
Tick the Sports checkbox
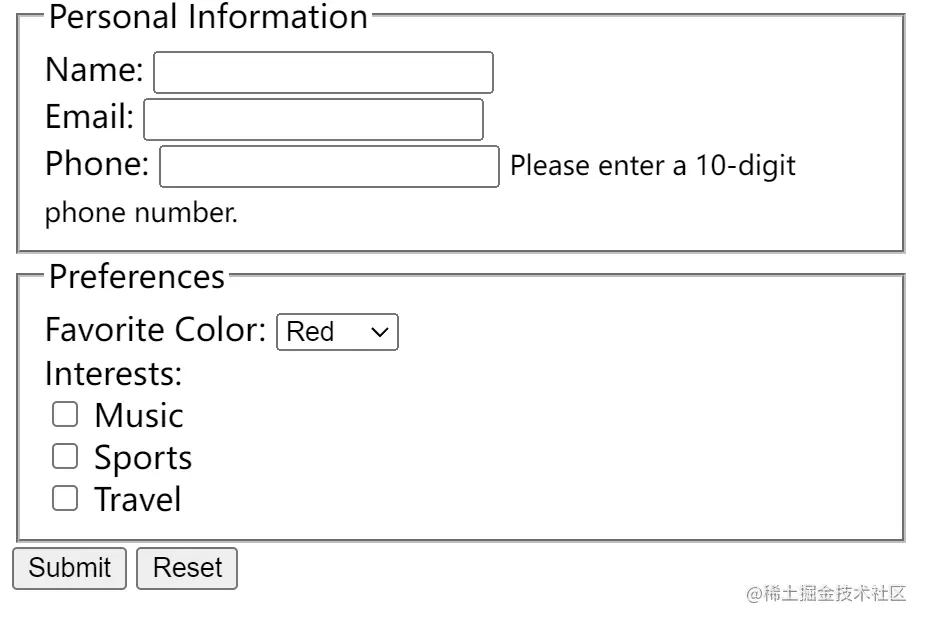(65, 457)
